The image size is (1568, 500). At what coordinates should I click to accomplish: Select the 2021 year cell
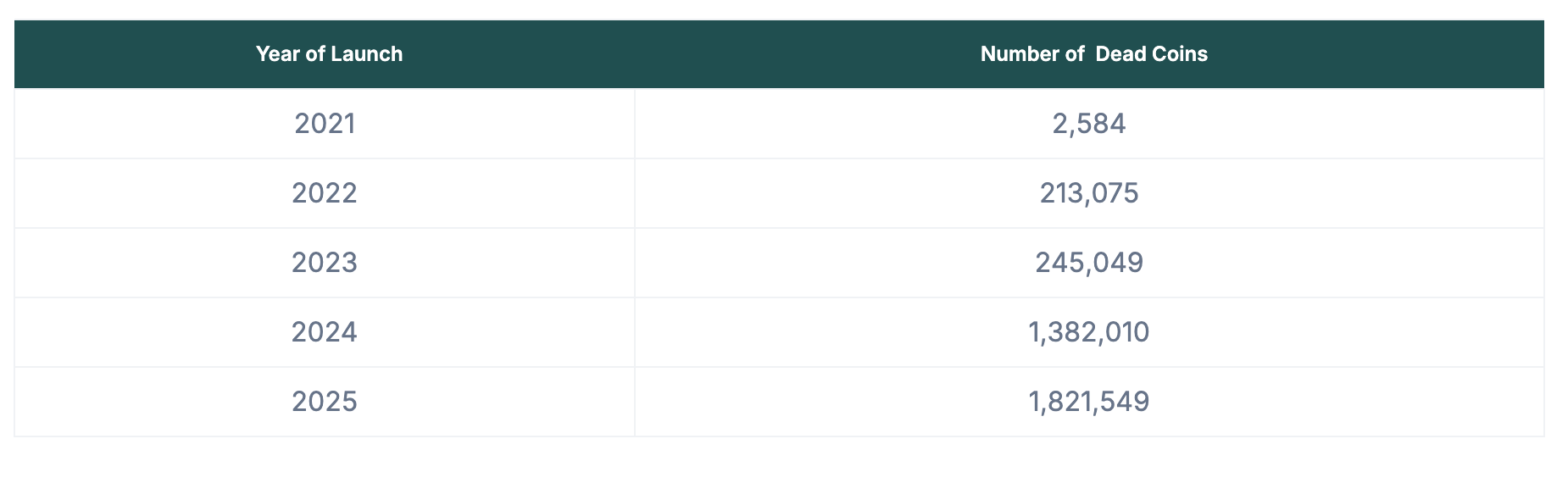[x=325, y=124]
